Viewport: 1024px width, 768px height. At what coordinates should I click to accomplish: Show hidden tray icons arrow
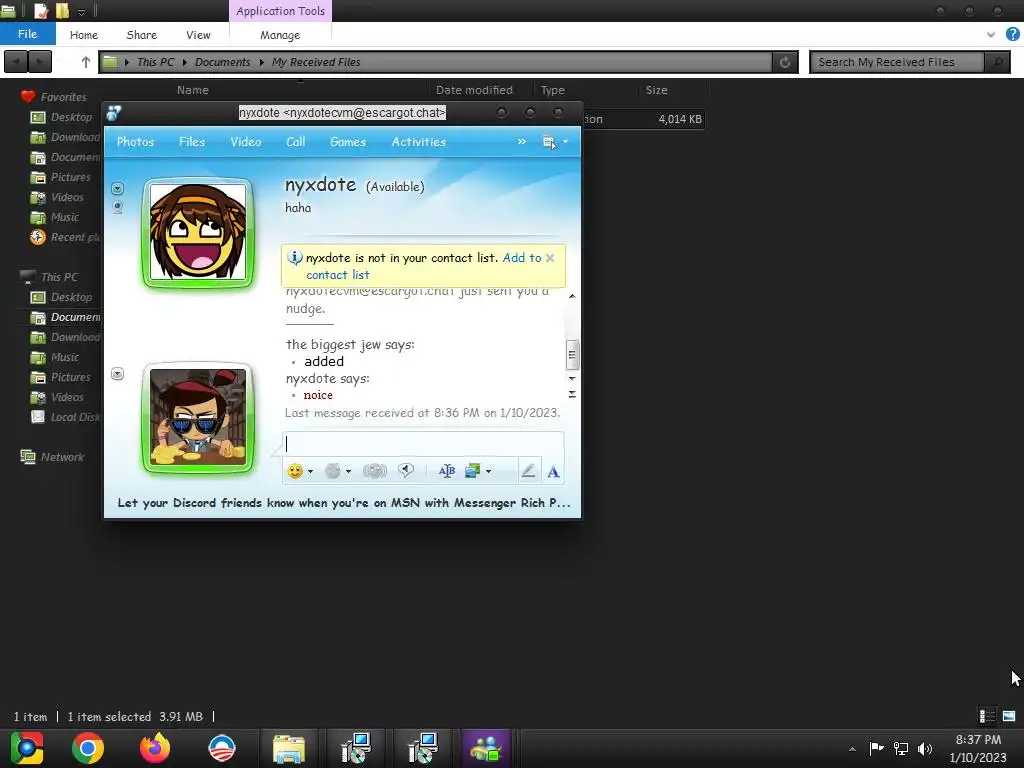[852, 749]
